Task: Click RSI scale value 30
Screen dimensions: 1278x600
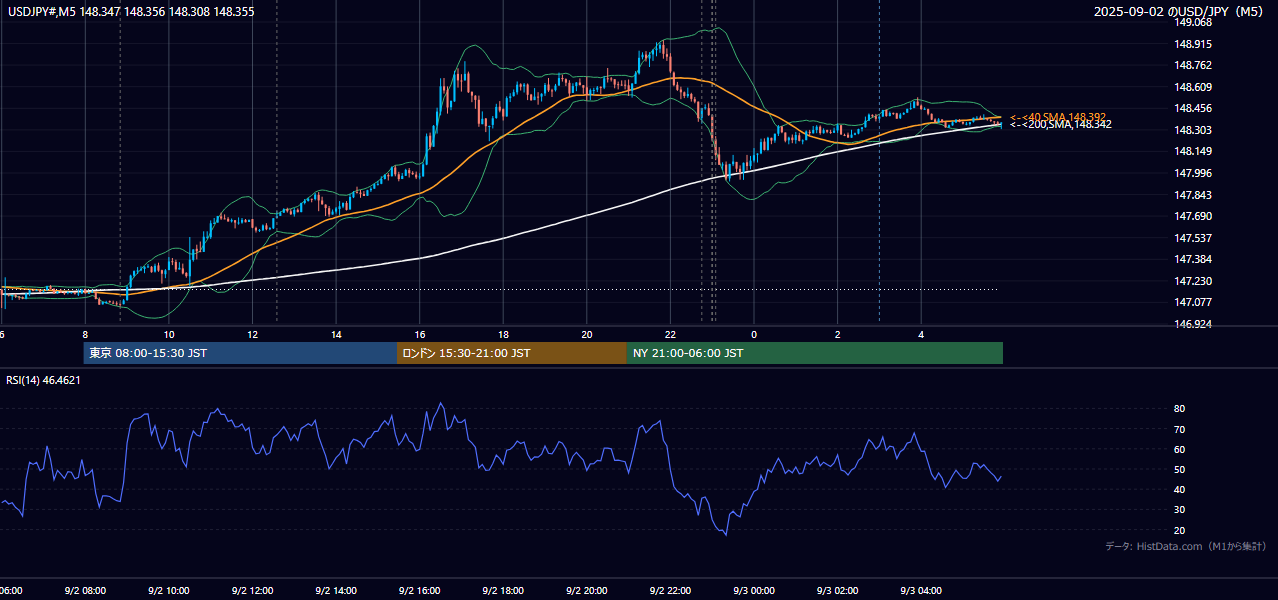Action: click(1180, 510)
